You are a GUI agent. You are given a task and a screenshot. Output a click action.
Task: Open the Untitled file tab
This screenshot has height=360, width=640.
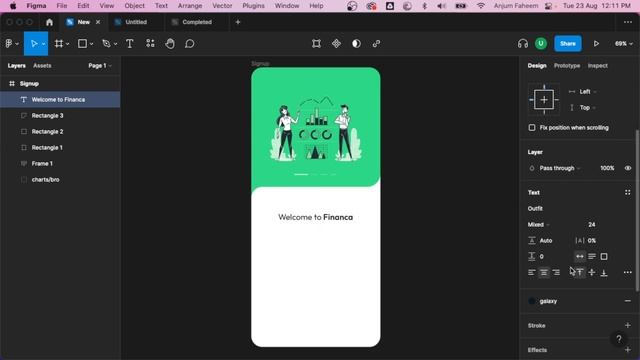click(x=136, y=22)
